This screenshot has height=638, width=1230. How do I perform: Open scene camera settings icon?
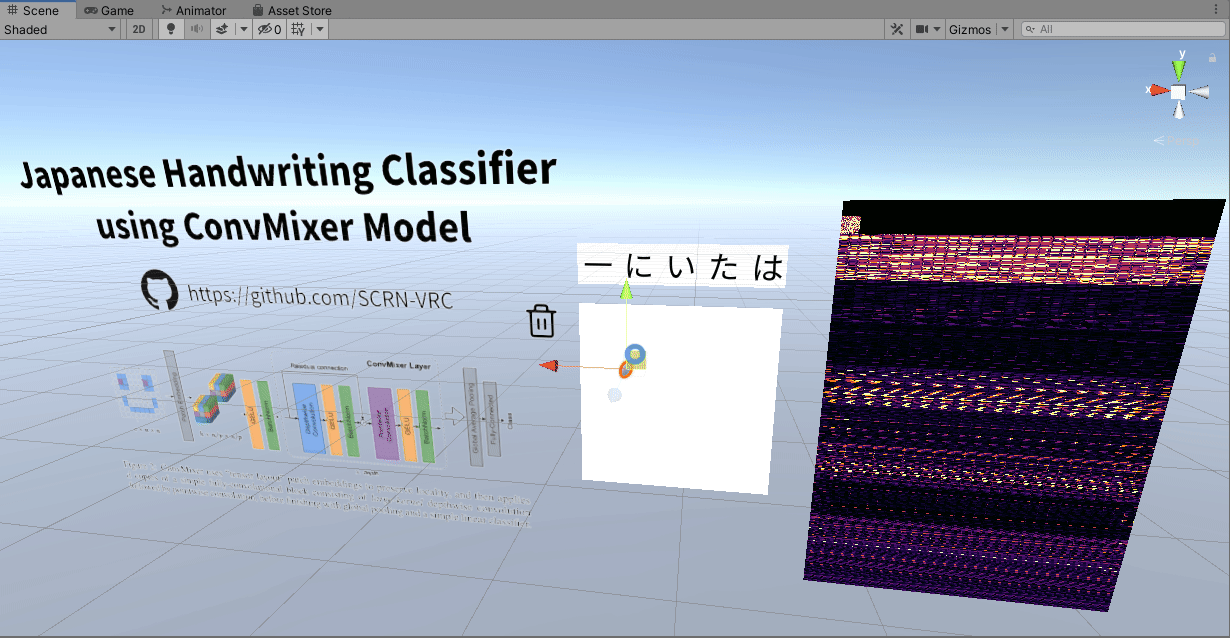[x=922, y=29]
